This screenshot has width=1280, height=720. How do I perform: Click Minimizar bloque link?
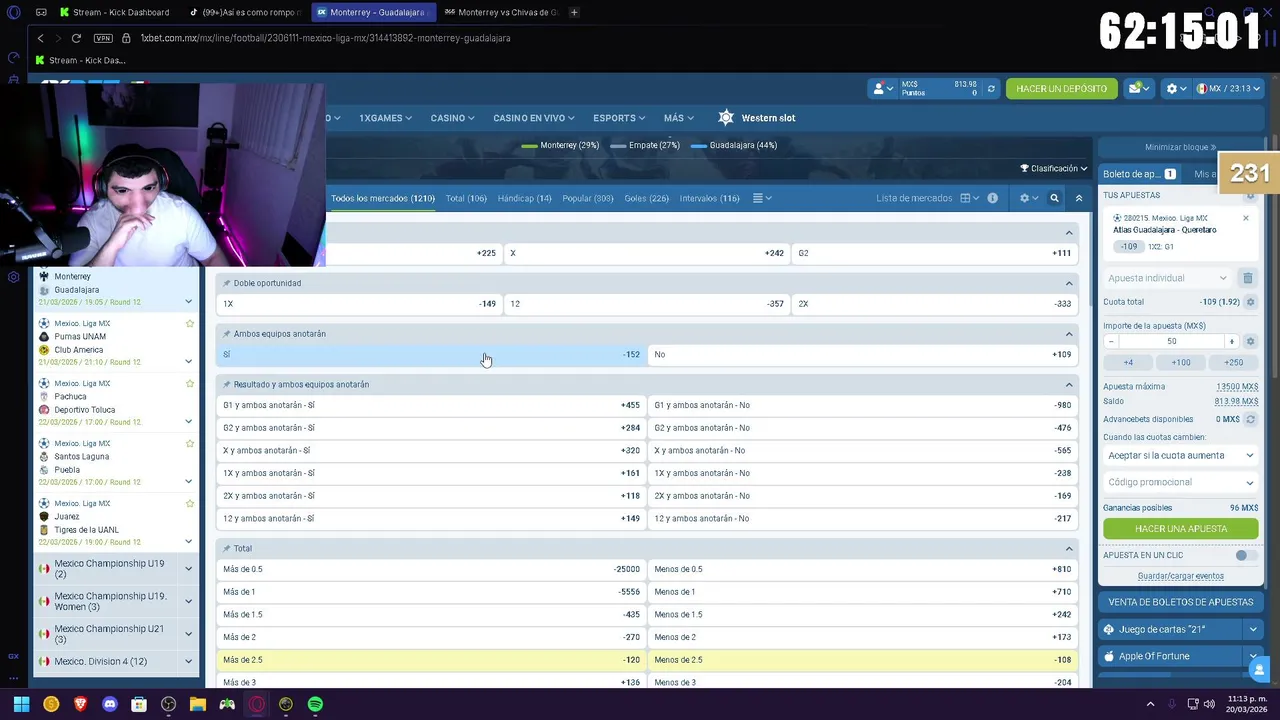[x=1180, y=147]
